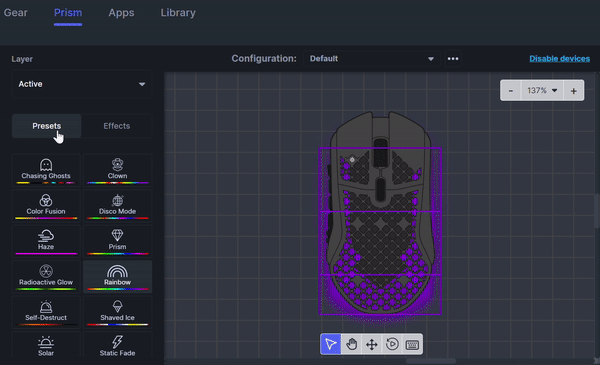Apply the Prism diamond preset

[117, 241]
